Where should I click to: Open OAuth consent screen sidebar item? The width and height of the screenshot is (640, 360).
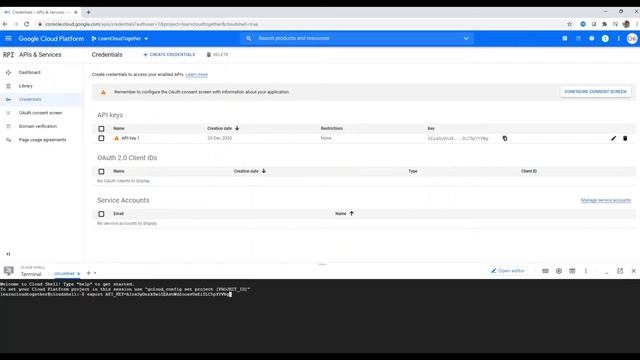pyautogui.click(x=40, y=113)
